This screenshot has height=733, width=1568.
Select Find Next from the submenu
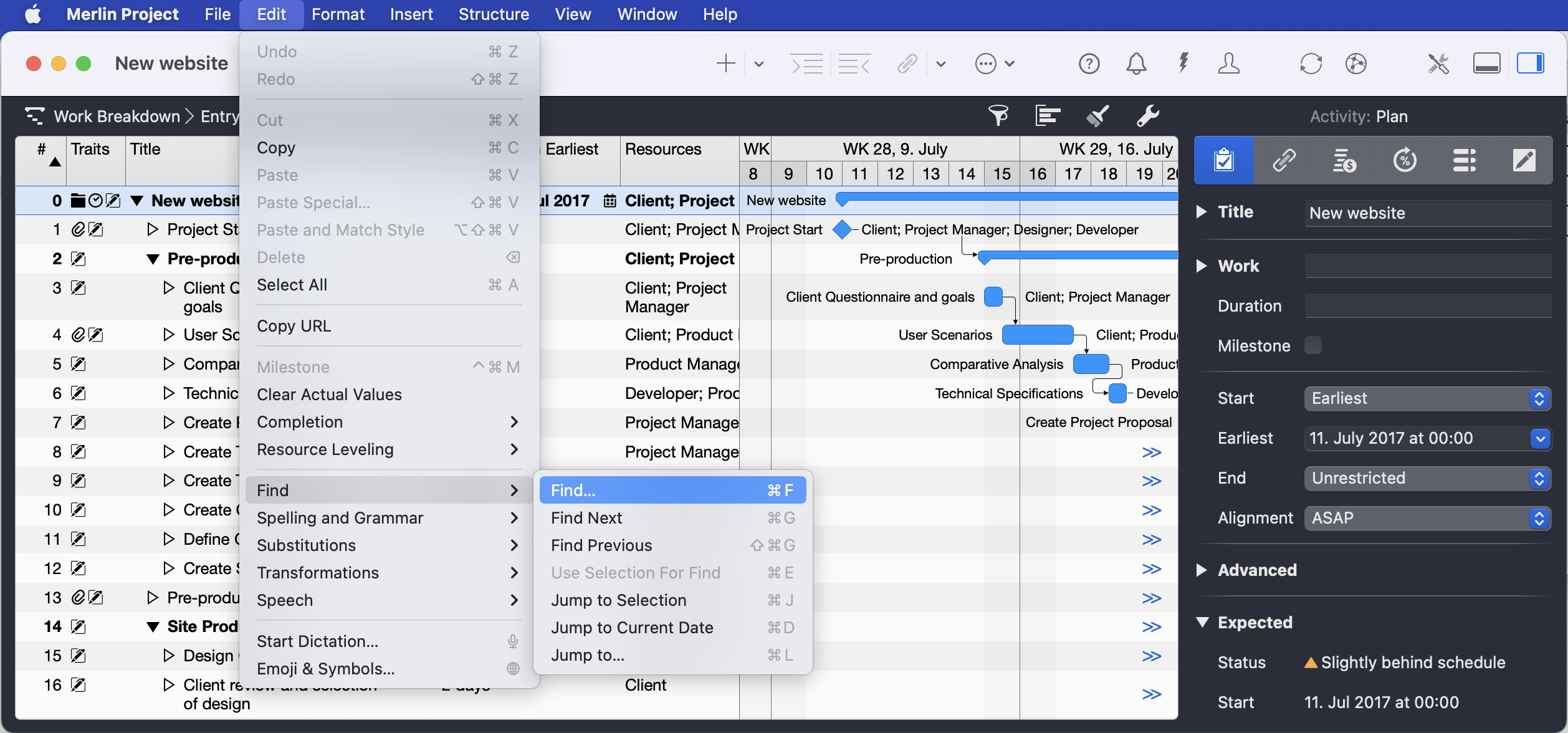tap(586, 517)
